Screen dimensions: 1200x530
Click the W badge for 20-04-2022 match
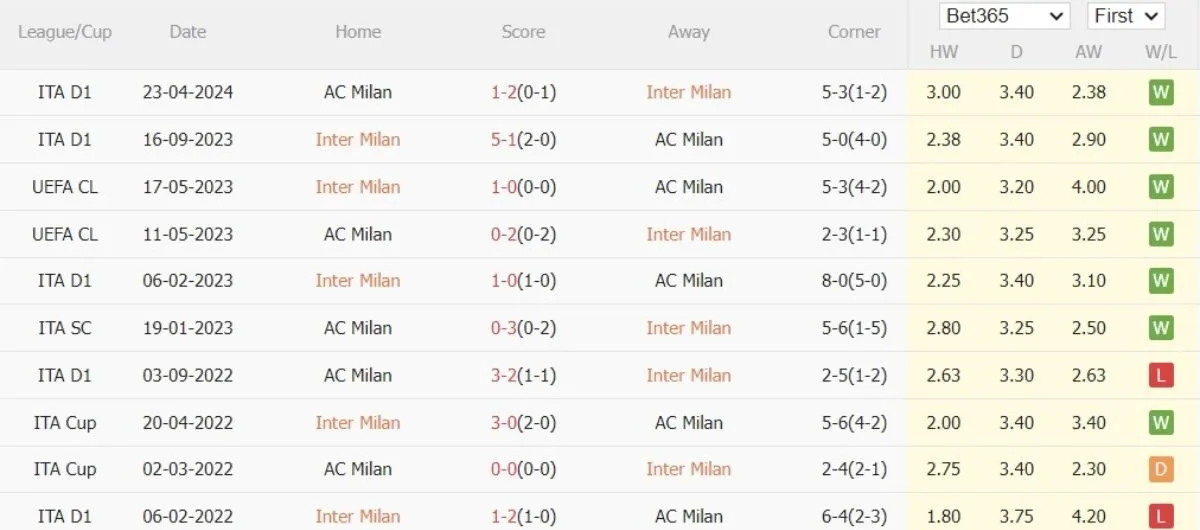(1160, 423)
